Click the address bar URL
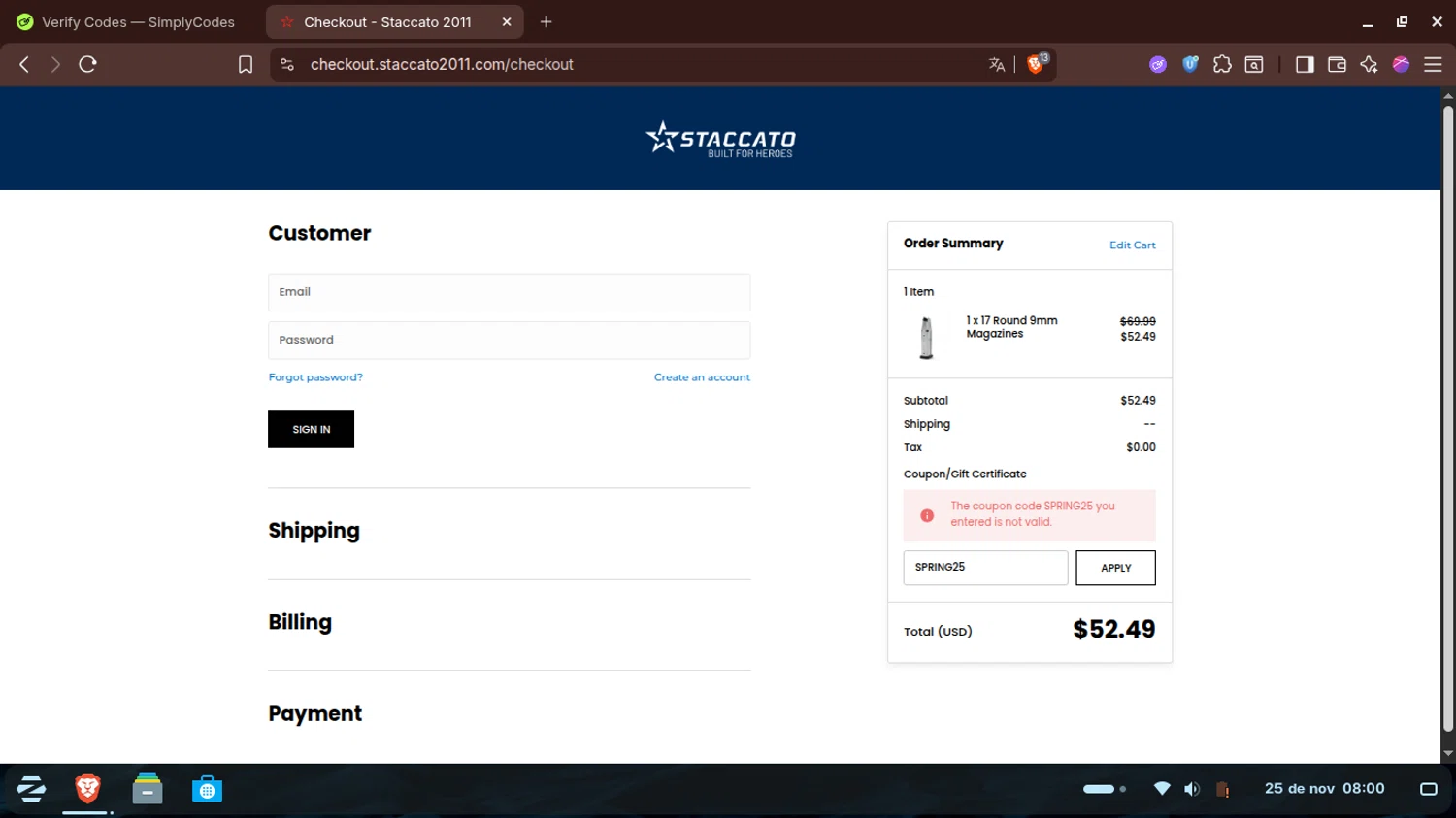 click(x=442, y=64)
